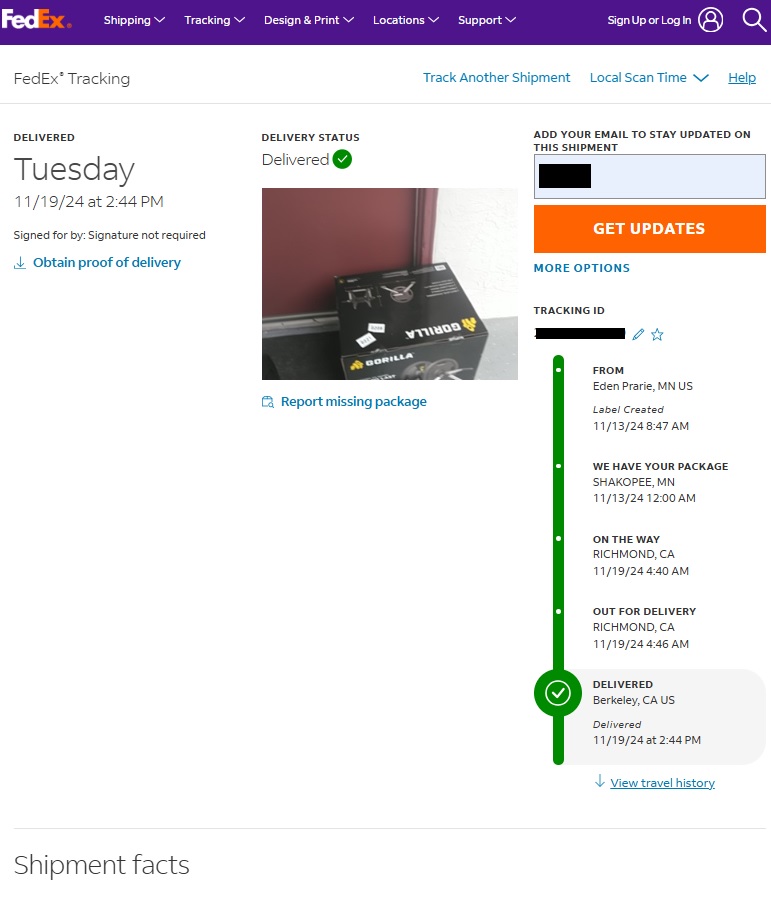Open the Locations menu
Image resolution: width=771 pixels, height=910 pixels.
pos(406,20)
